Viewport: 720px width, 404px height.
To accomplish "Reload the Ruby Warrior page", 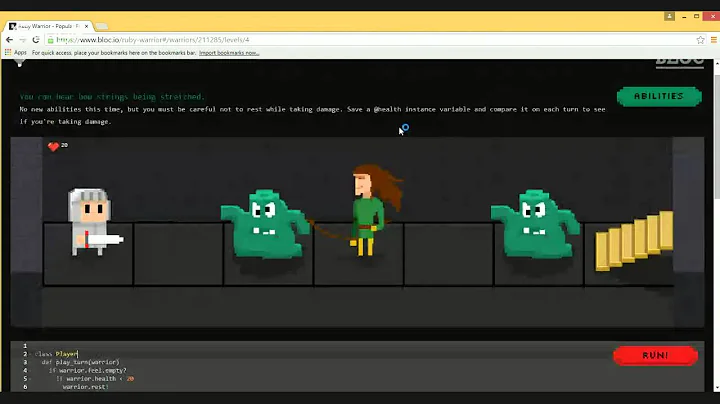I will (x=36, y=40).
